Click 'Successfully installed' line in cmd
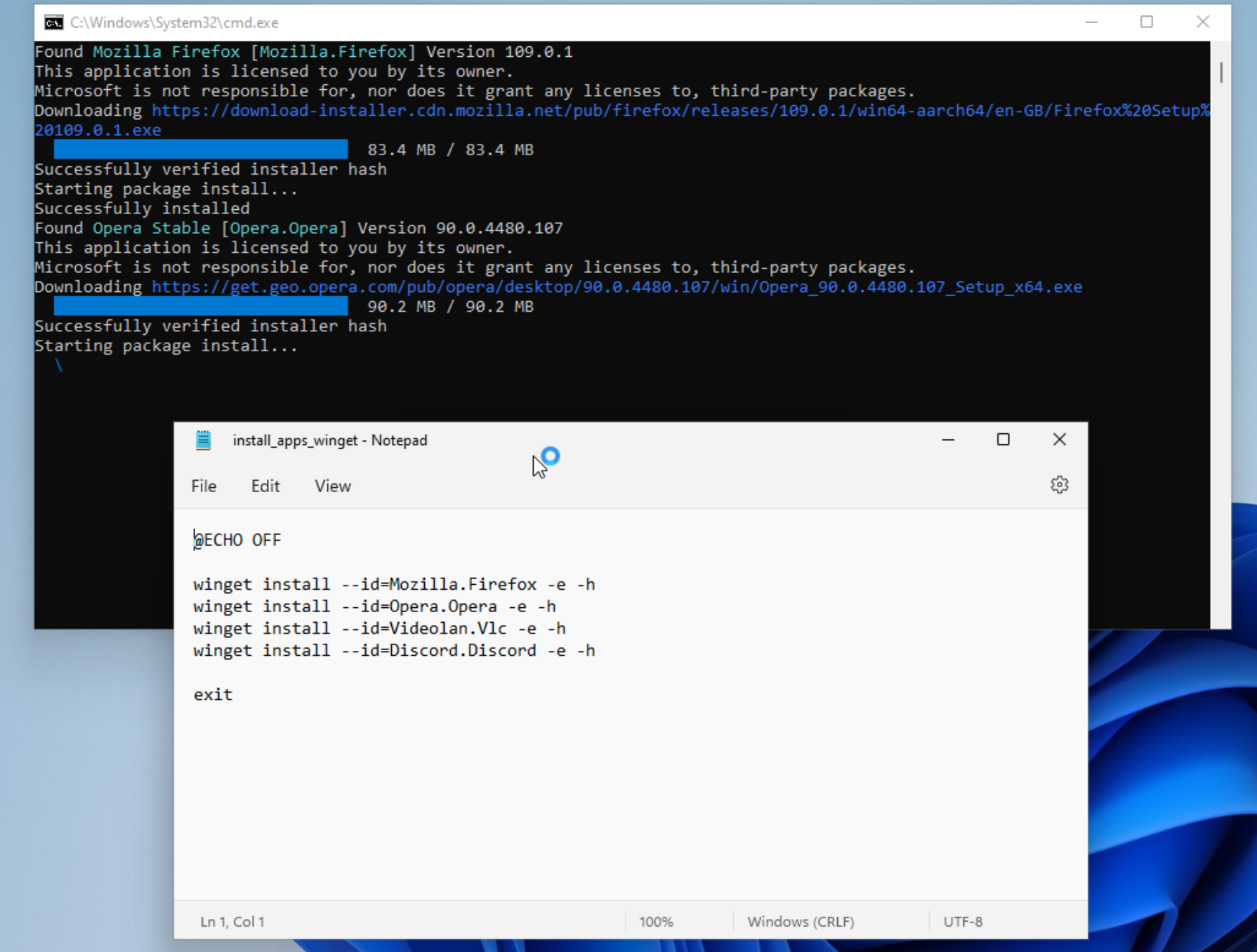Screen dimensions: 1257x952 click(x=142, y=209)
